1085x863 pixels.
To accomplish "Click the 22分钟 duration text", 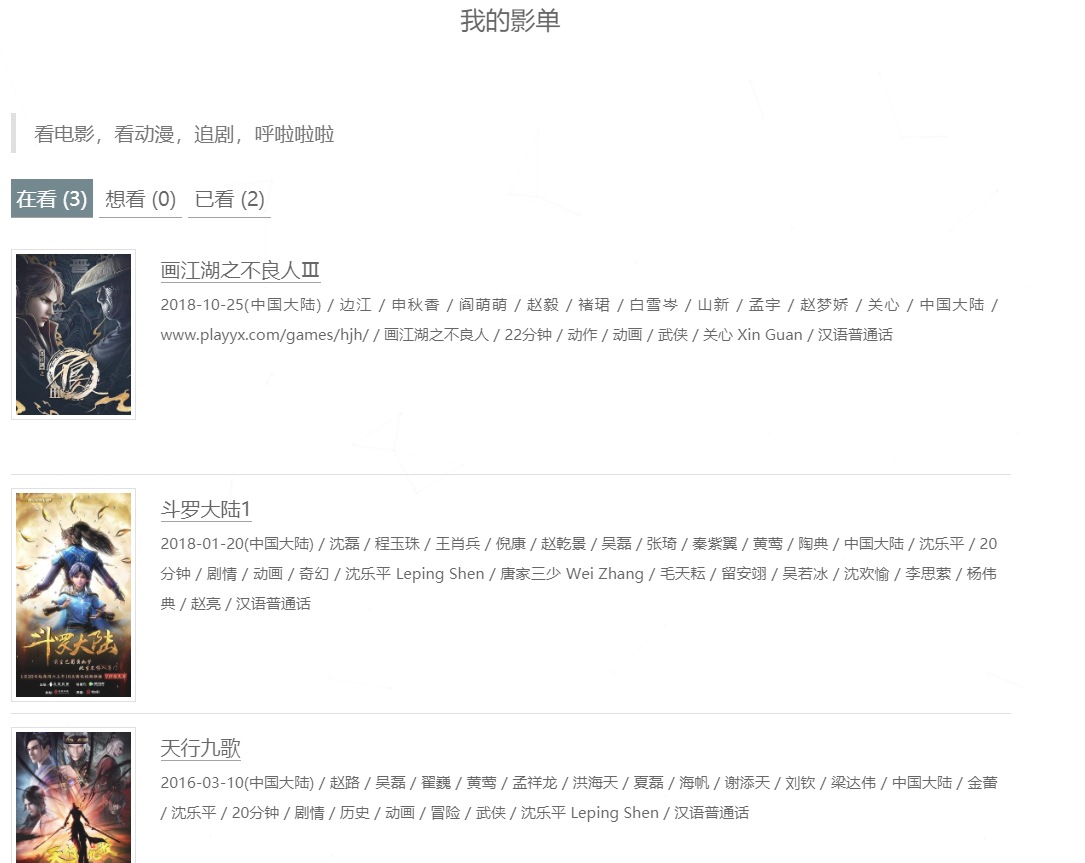I will click(x=528, y=335).
